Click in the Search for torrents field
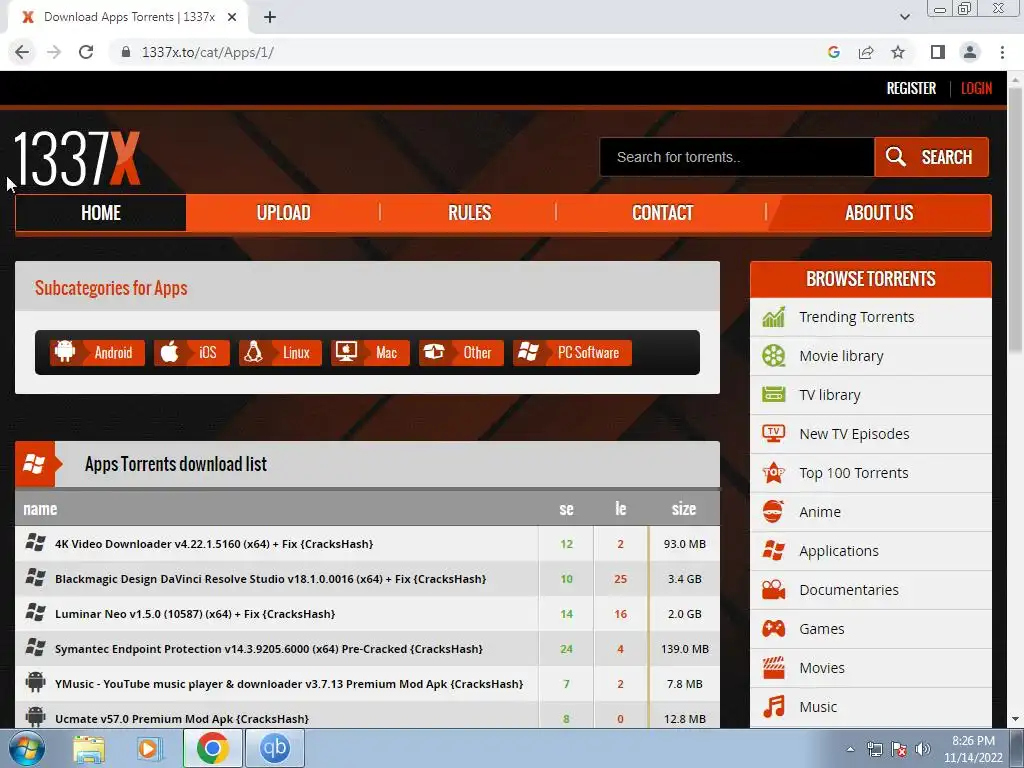Screen dimensions: 1024x768 point(737,157)
